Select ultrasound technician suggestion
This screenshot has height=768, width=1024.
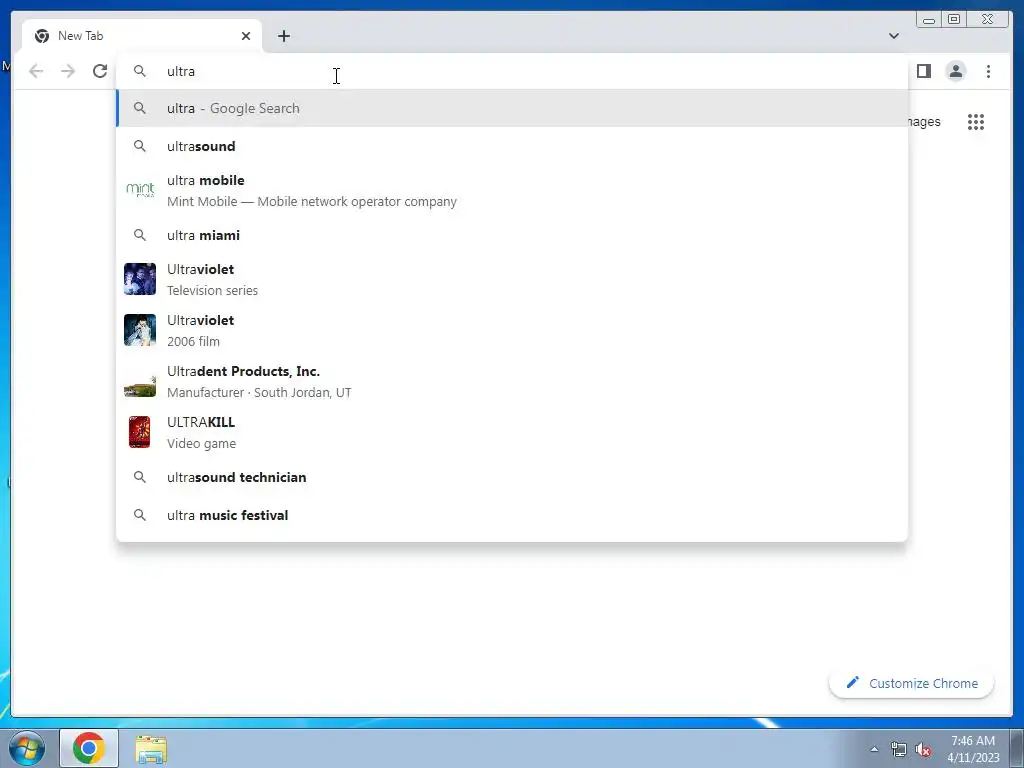(512, 477)
